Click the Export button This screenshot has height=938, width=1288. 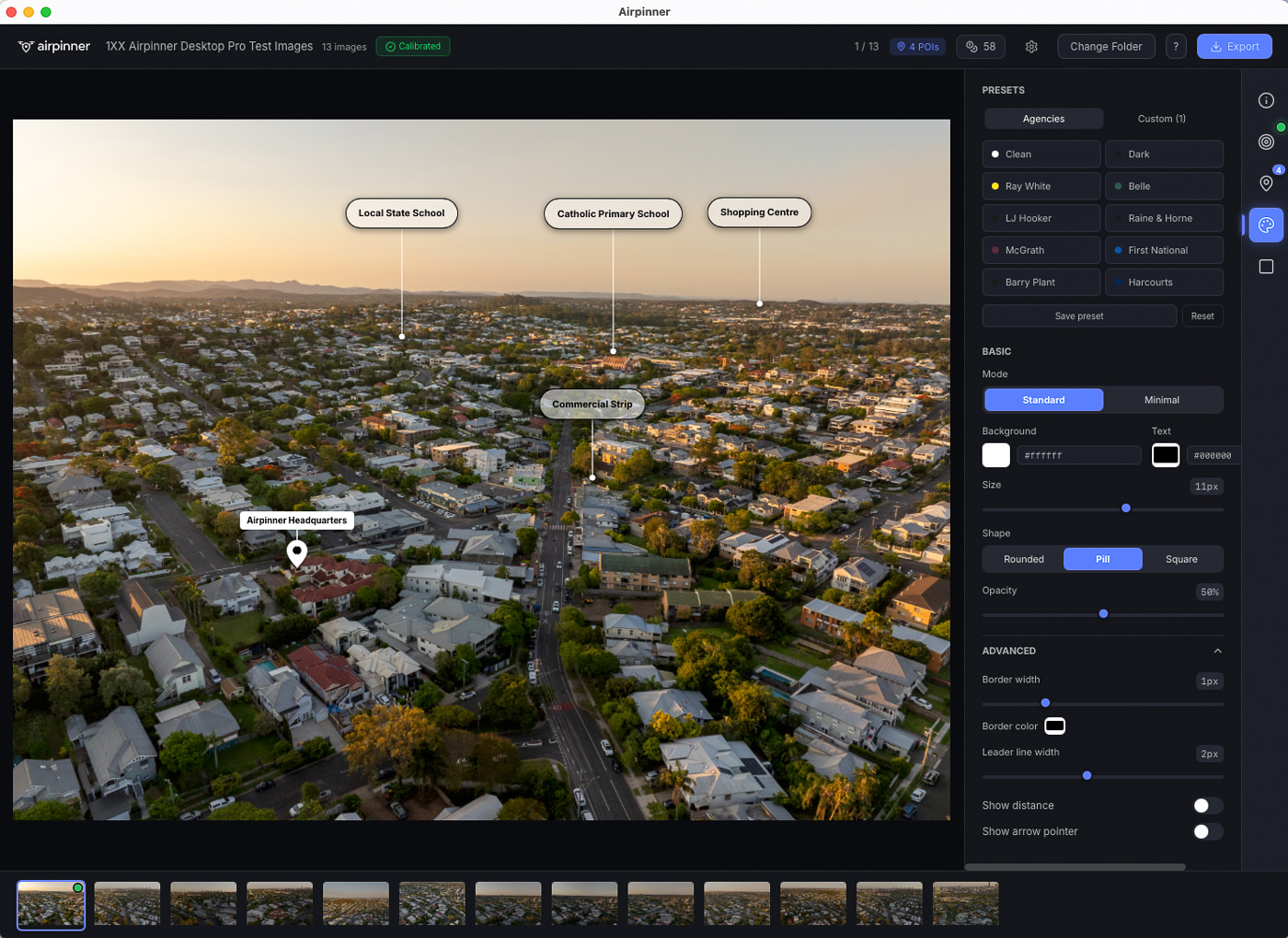[1234, 46]
